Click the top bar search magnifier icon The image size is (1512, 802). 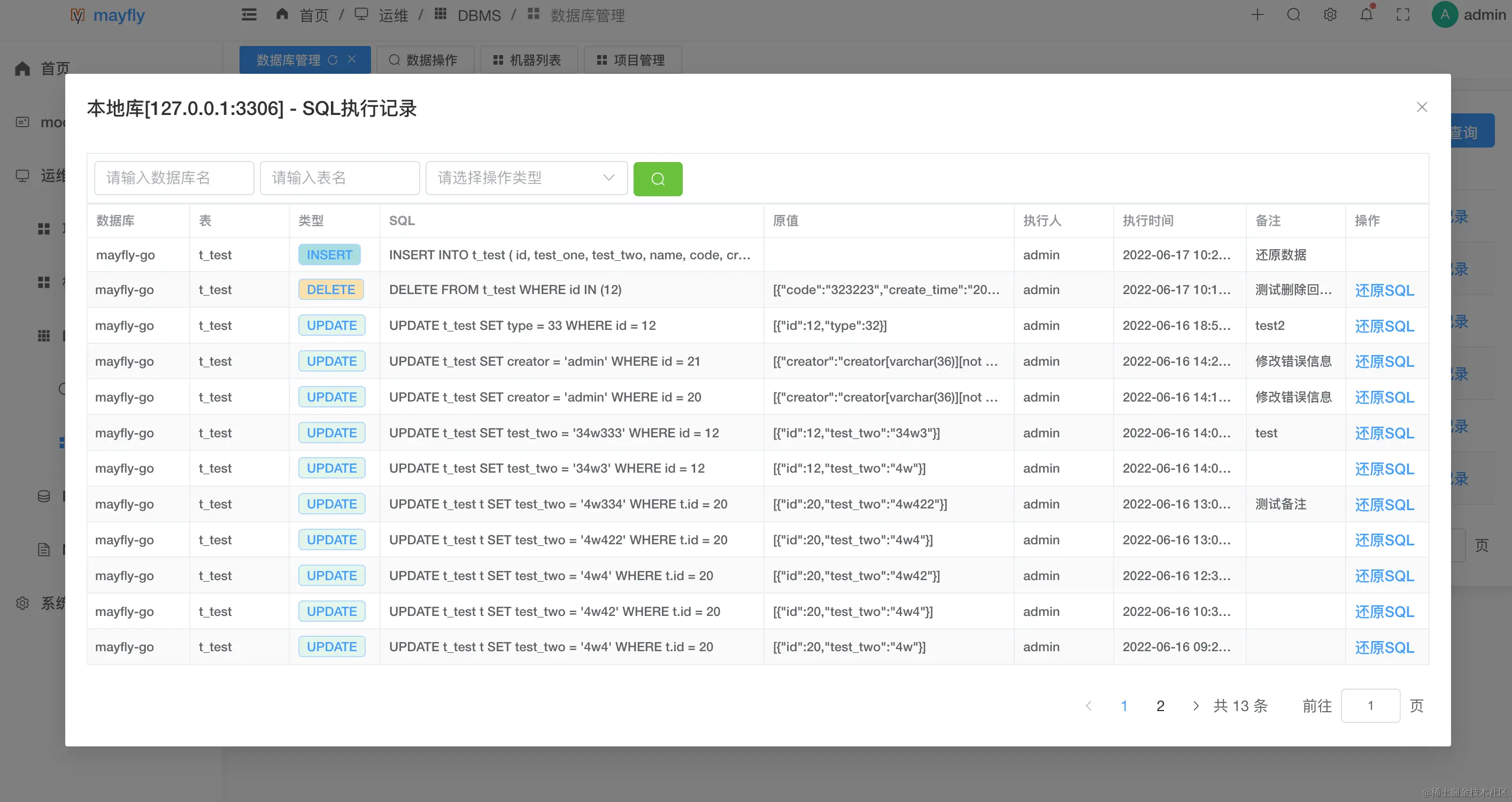point(1294,14)
